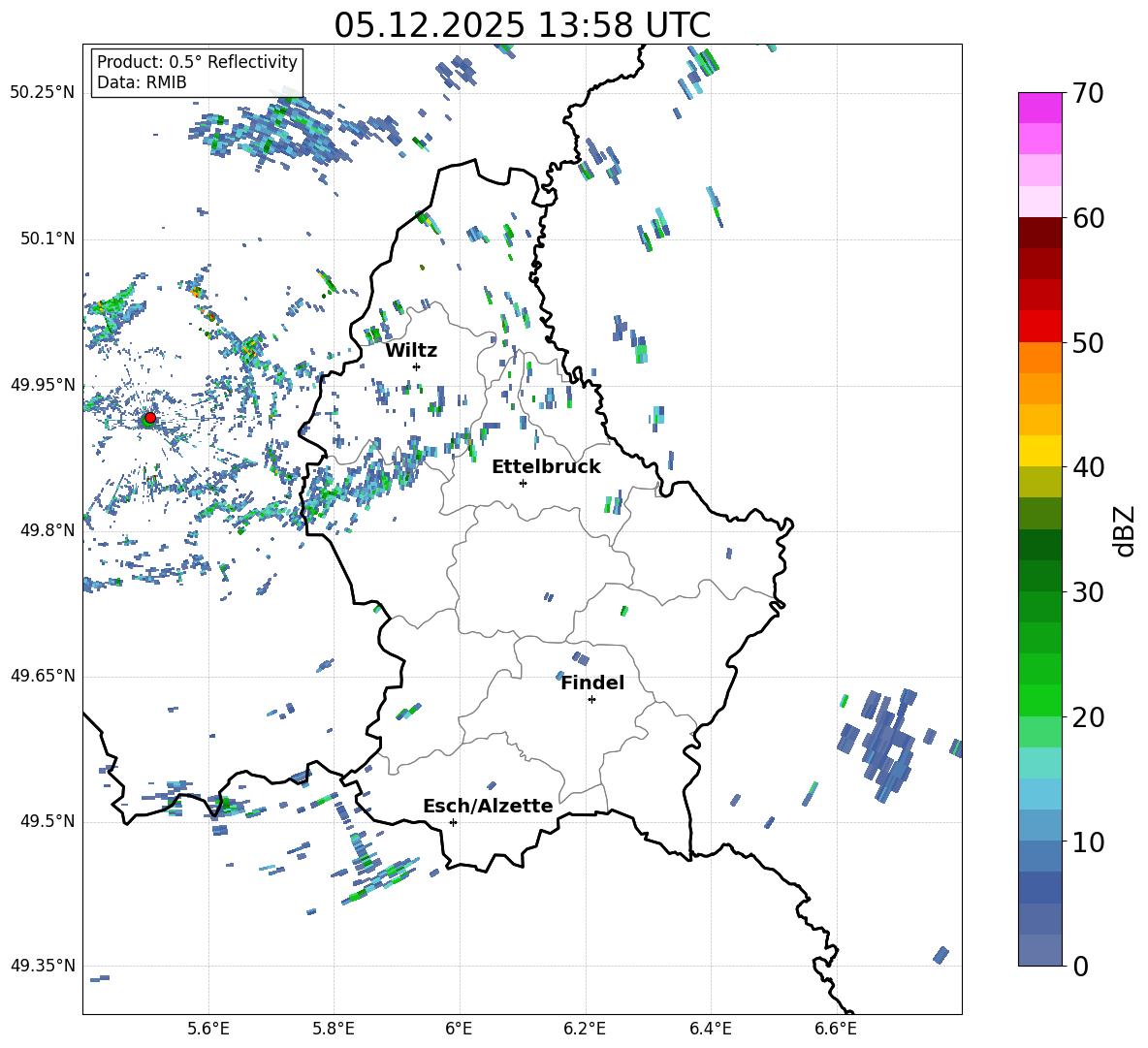Pick the bright red colorbar swatch above 50

tap(1039, 326)
